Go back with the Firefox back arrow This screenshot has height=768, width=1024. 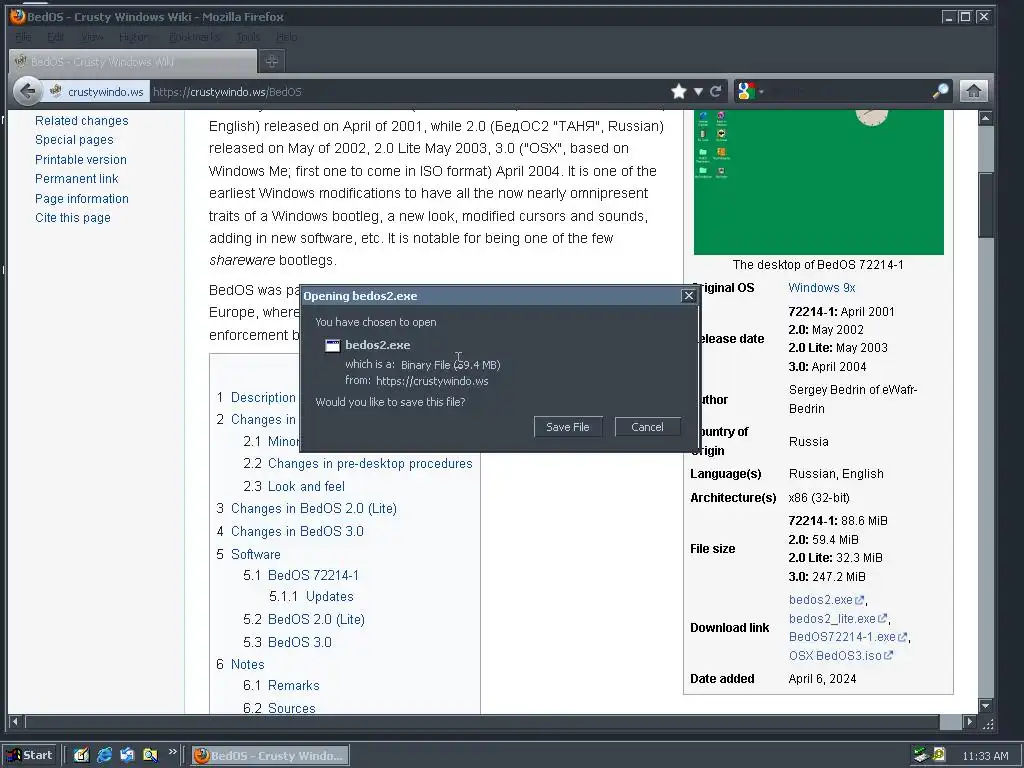[x=27, y=91]
